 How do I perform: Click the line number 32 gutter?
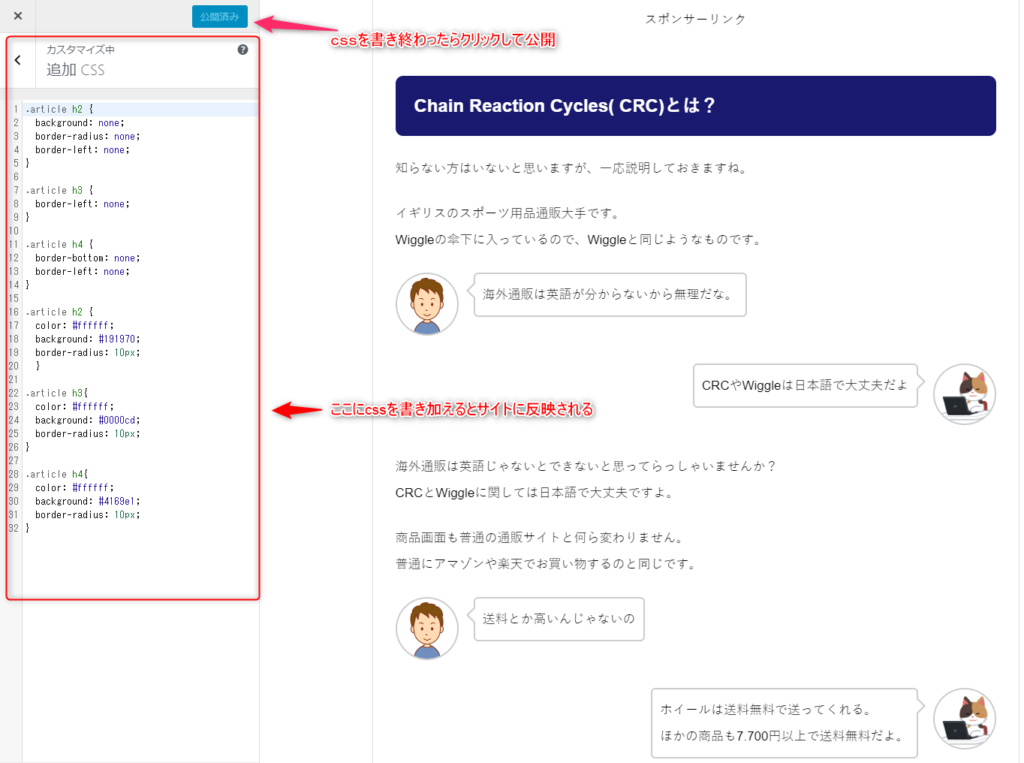(14, 528)
